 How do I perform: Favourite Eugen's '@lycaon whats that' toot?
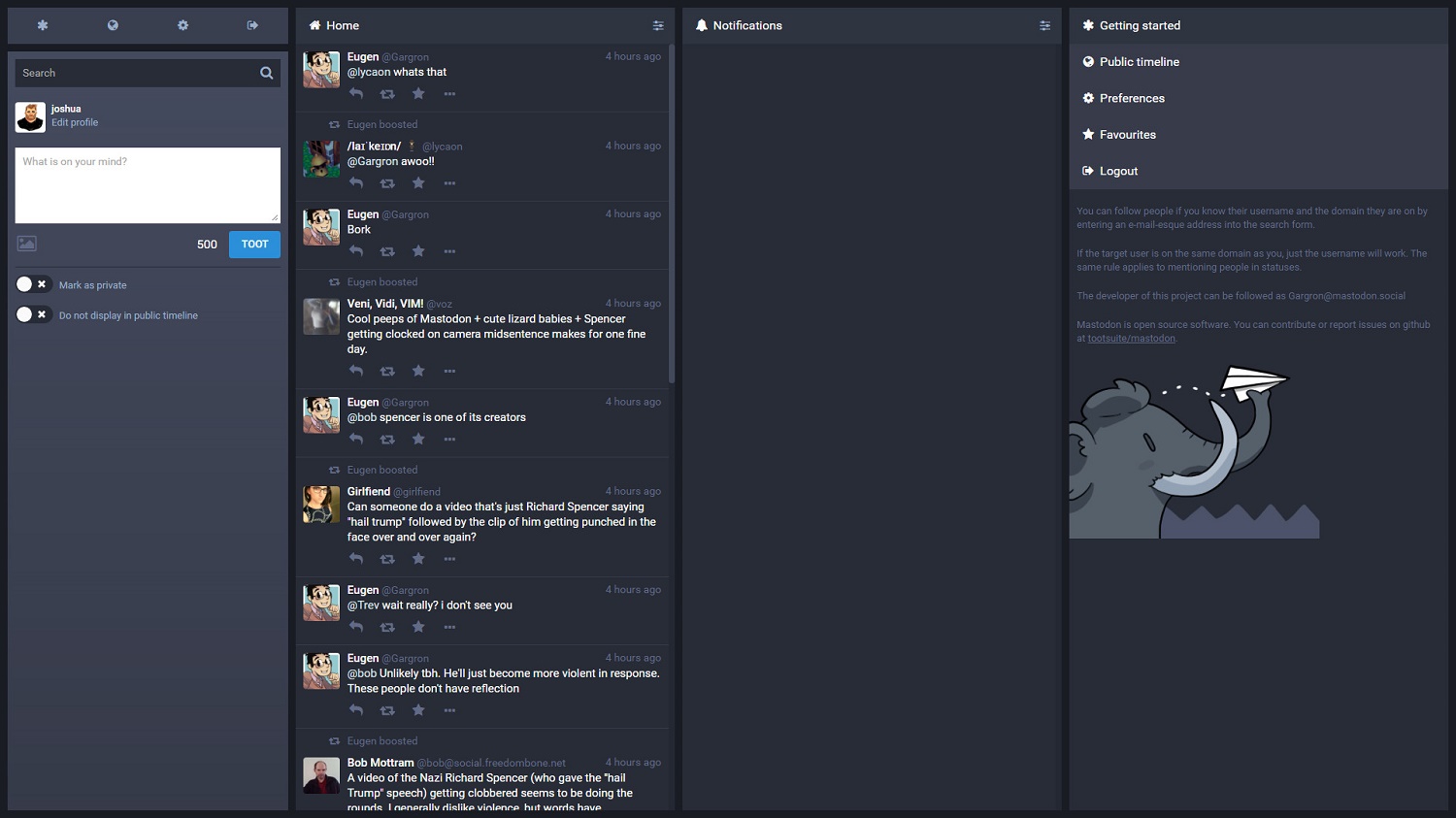pos(418,94)
